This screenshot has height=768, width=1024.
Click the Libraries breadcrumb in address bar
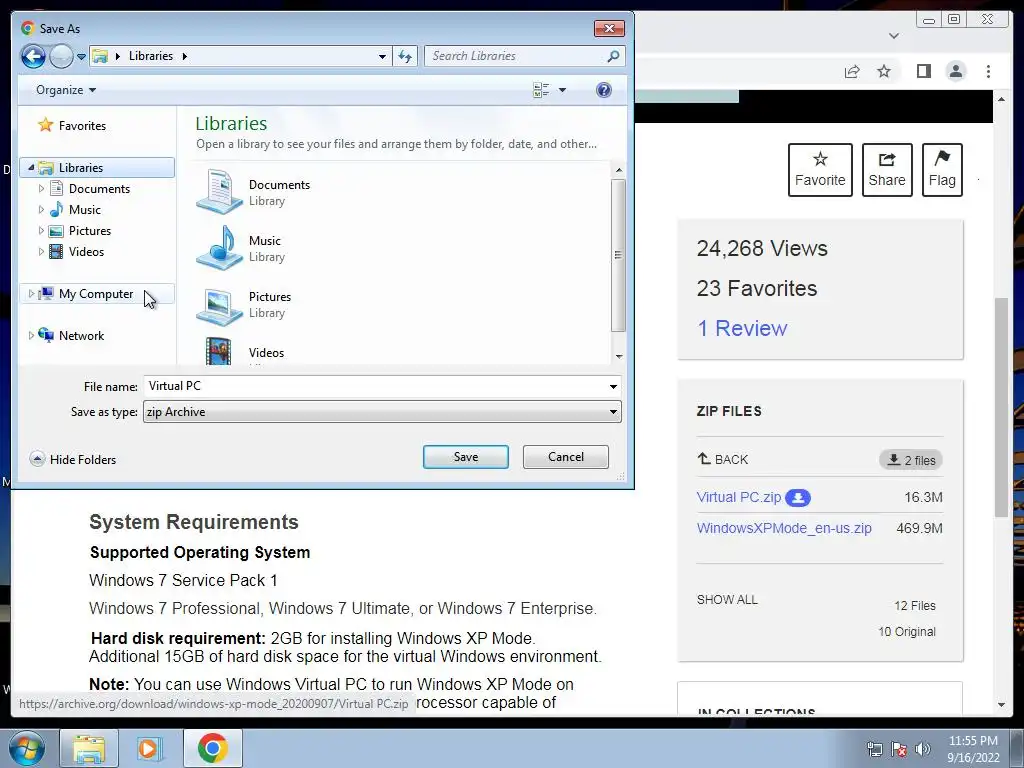click(151, 56)
